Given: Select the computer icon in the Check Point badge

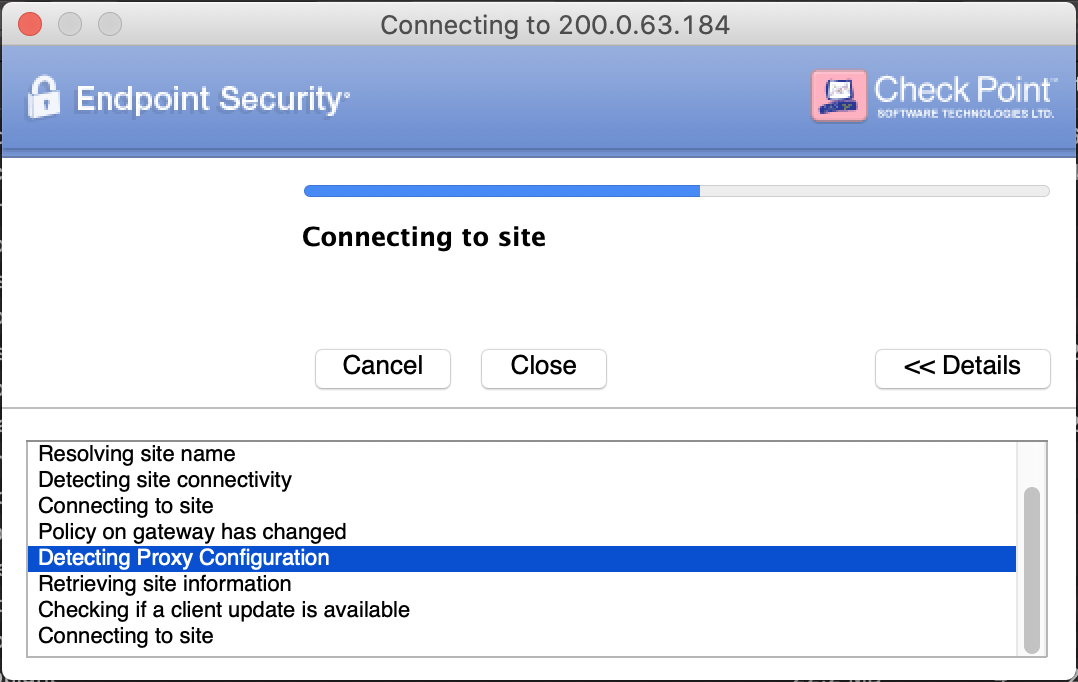Looking at the screenshot, I should click(838, 94).
